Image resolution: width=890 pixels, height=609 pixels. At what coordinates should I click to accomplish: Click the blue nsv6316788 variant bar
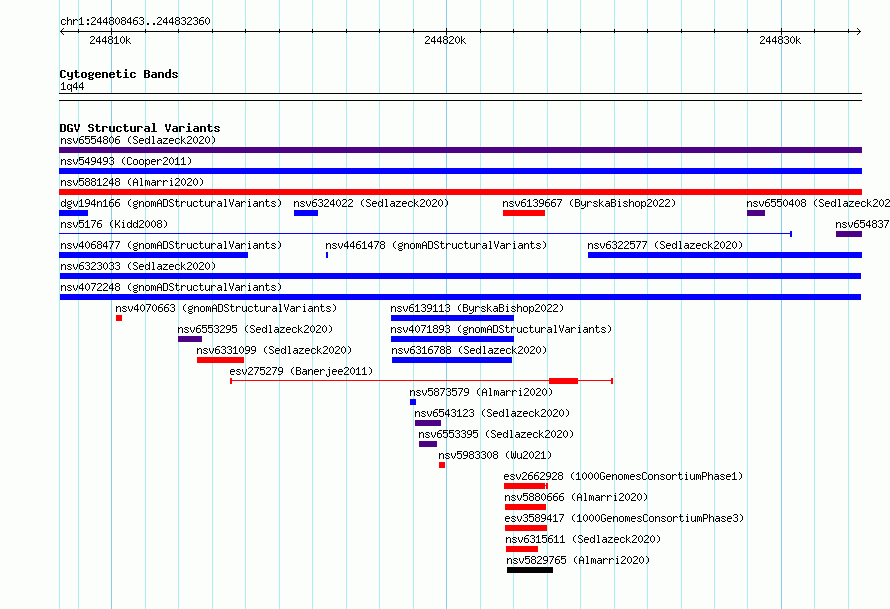click(452, 360)
